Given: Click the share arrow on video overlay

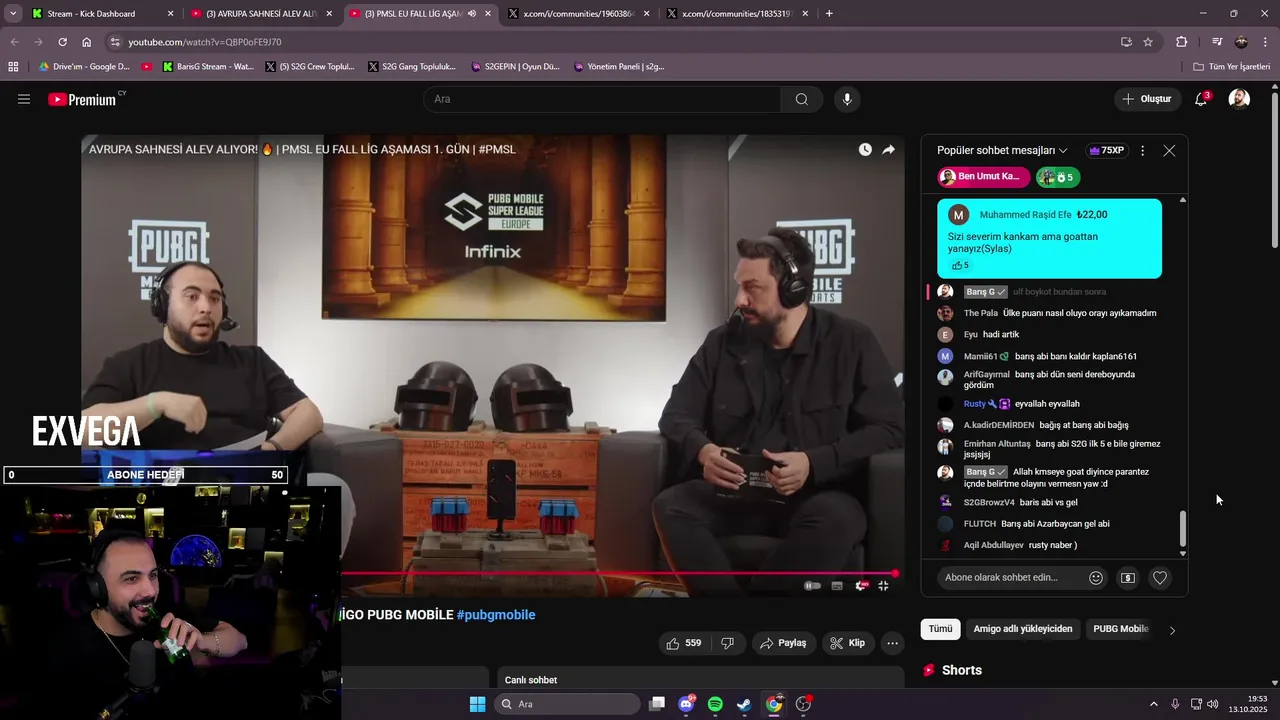Looking at the screenshot, I should click(888, 149).
